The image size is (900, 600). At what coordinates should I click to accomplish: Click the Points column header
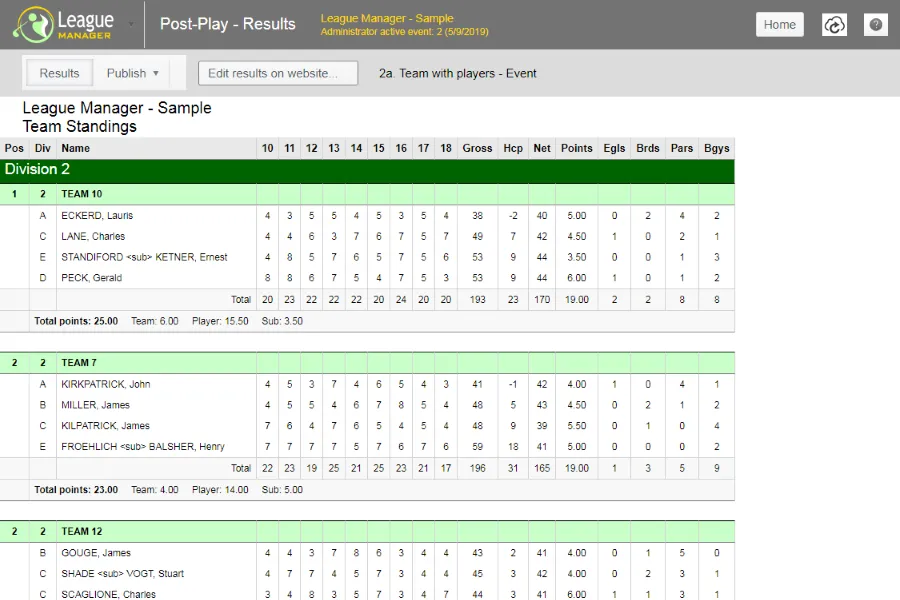pos(576,148)
